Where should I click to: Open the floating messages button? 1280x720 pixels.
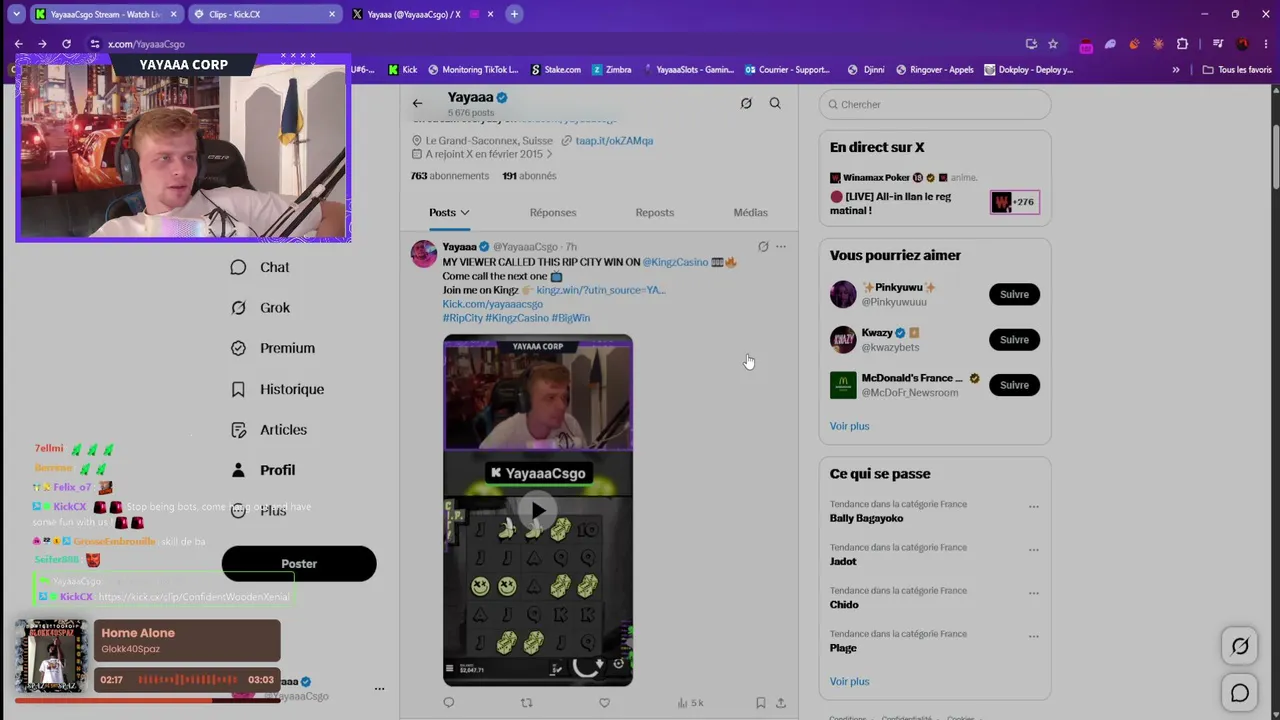click(1240, 692)
